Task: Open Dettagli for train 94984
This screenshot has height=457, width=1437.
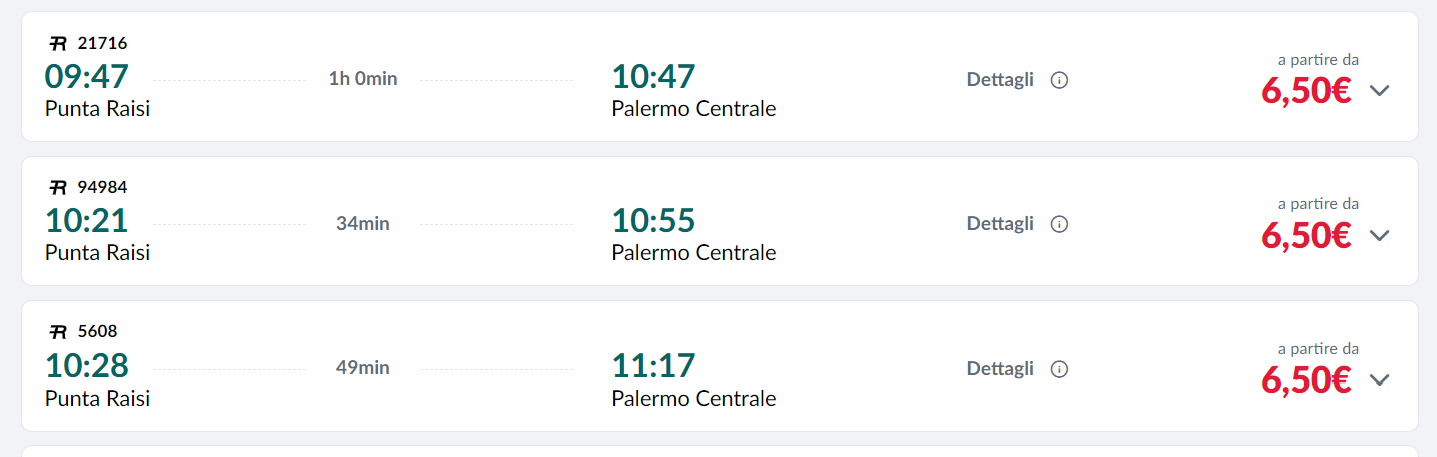Action: pos(1000,224)
